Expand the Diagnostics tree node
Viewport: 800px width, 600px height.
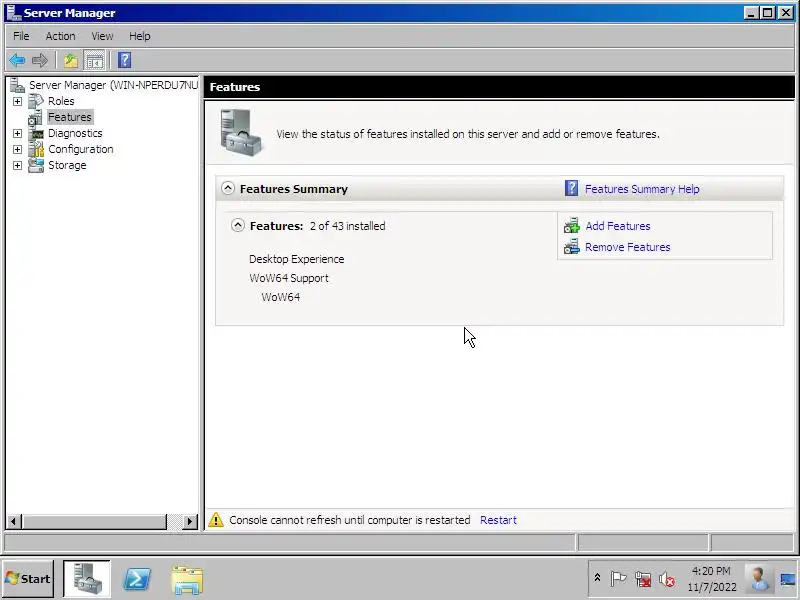tap(17, 133)
